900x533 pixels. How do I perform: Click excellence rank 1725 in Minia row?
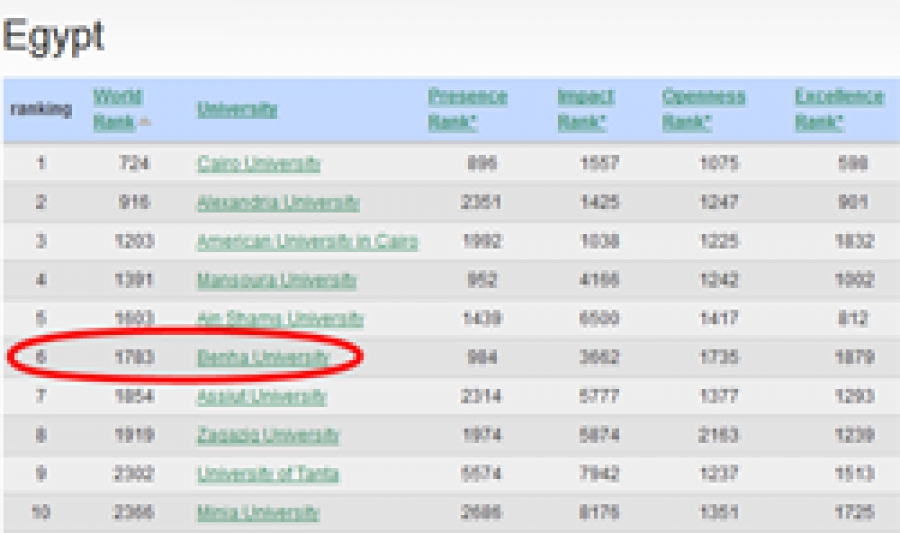point(855,512)
